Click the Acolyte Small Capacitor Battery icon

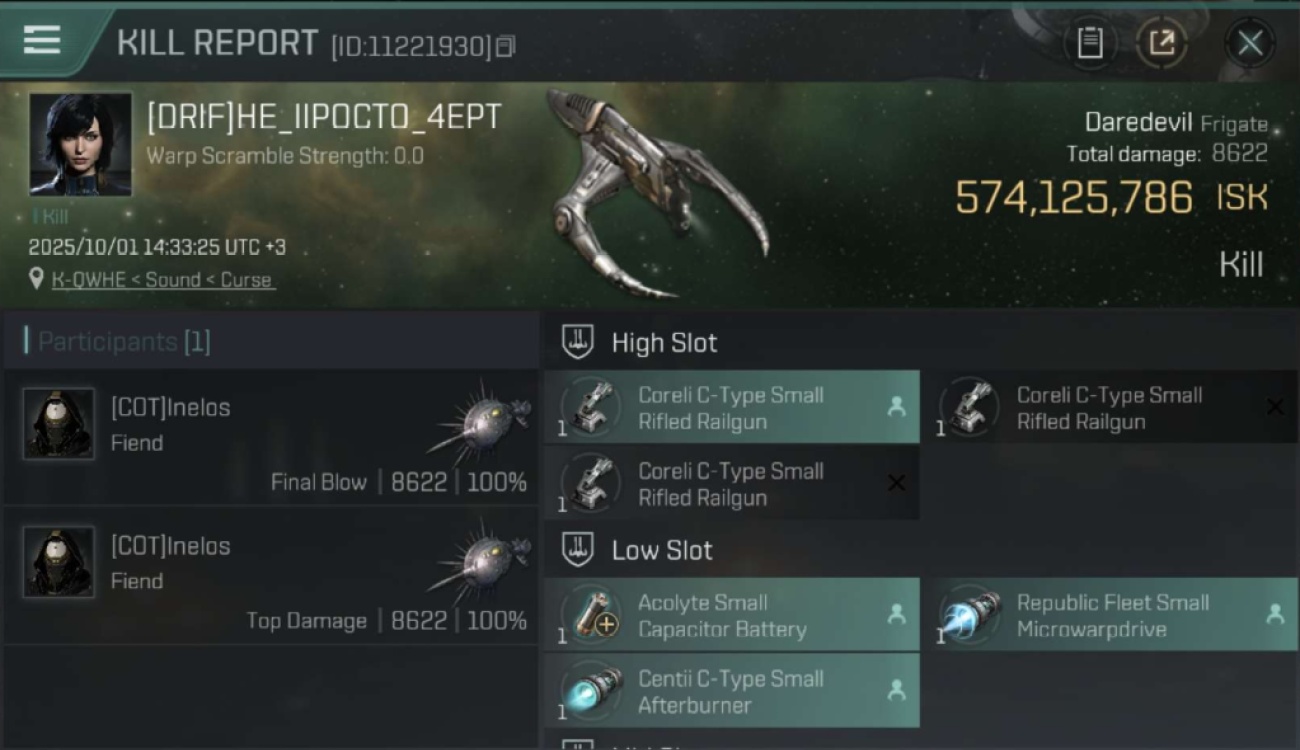pyautogui.click(x=591, y=615)
